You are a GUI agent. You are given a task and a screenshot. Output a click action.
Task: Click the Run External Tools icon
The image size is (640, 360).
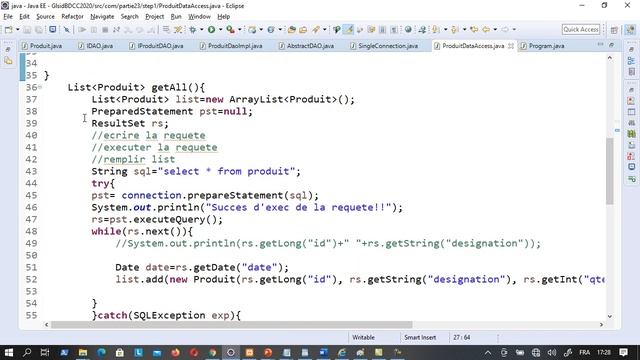coord(231,30)
